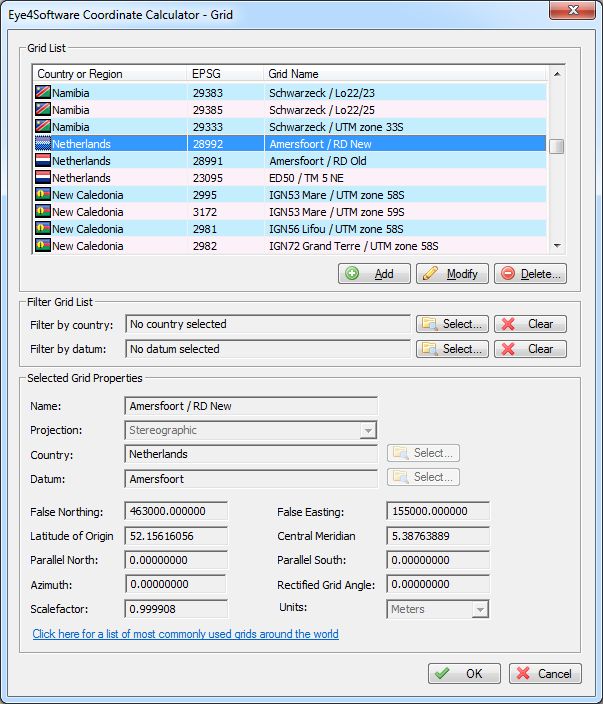Clear the datum filter
Screen dimensions: 603x704
click(x=530, y=349)
